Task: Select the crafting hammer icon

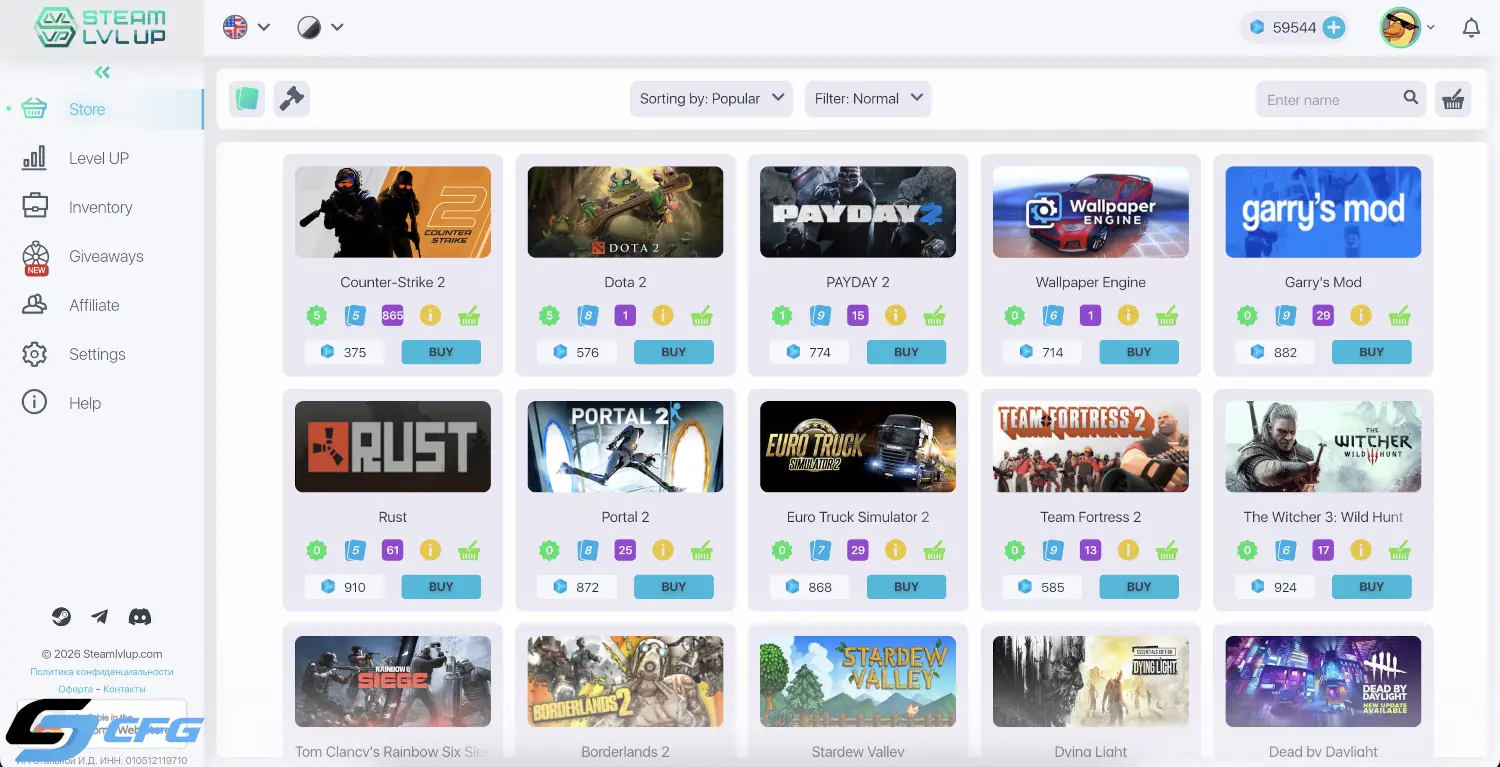Action: click(292, 99)
